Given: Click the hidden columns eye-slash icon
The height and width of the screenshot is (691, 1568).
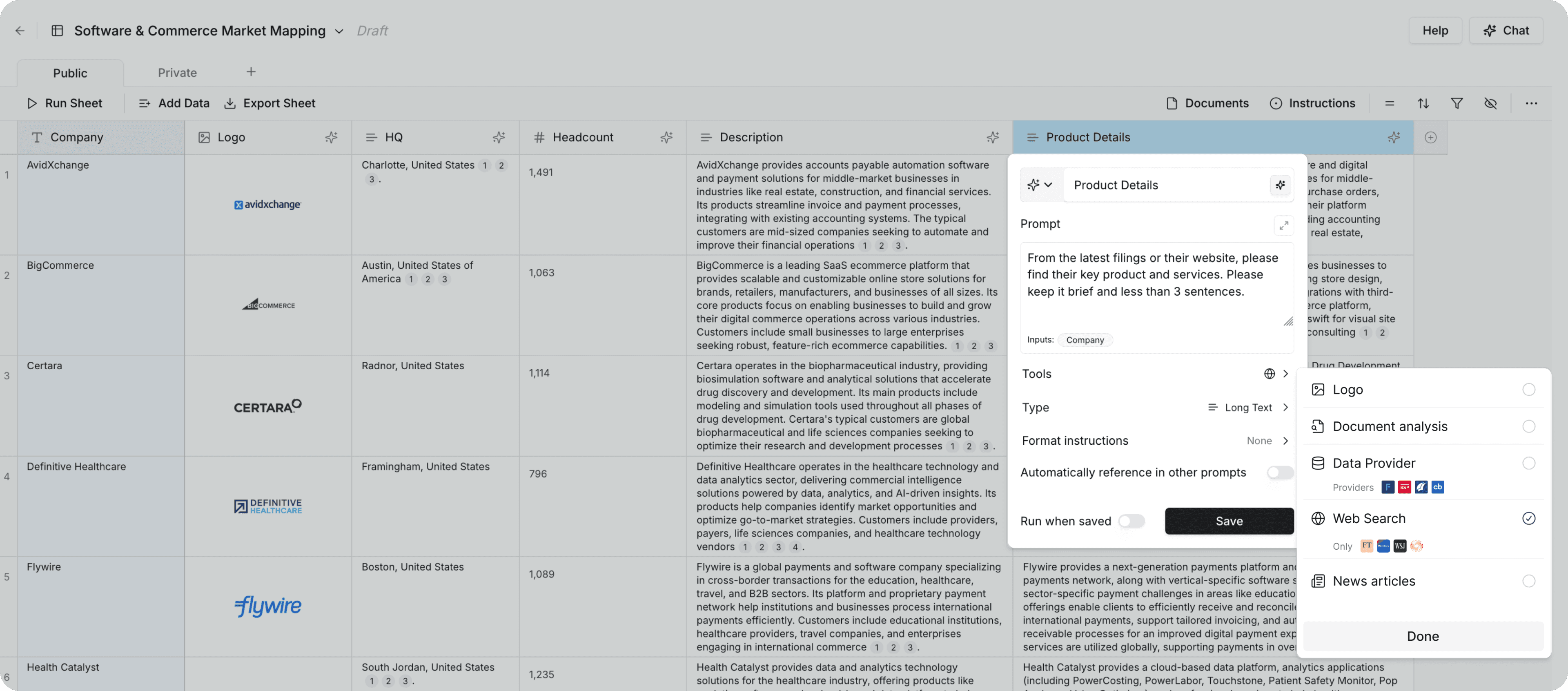Looking at the screenshot, I should tap(1490, 103).
